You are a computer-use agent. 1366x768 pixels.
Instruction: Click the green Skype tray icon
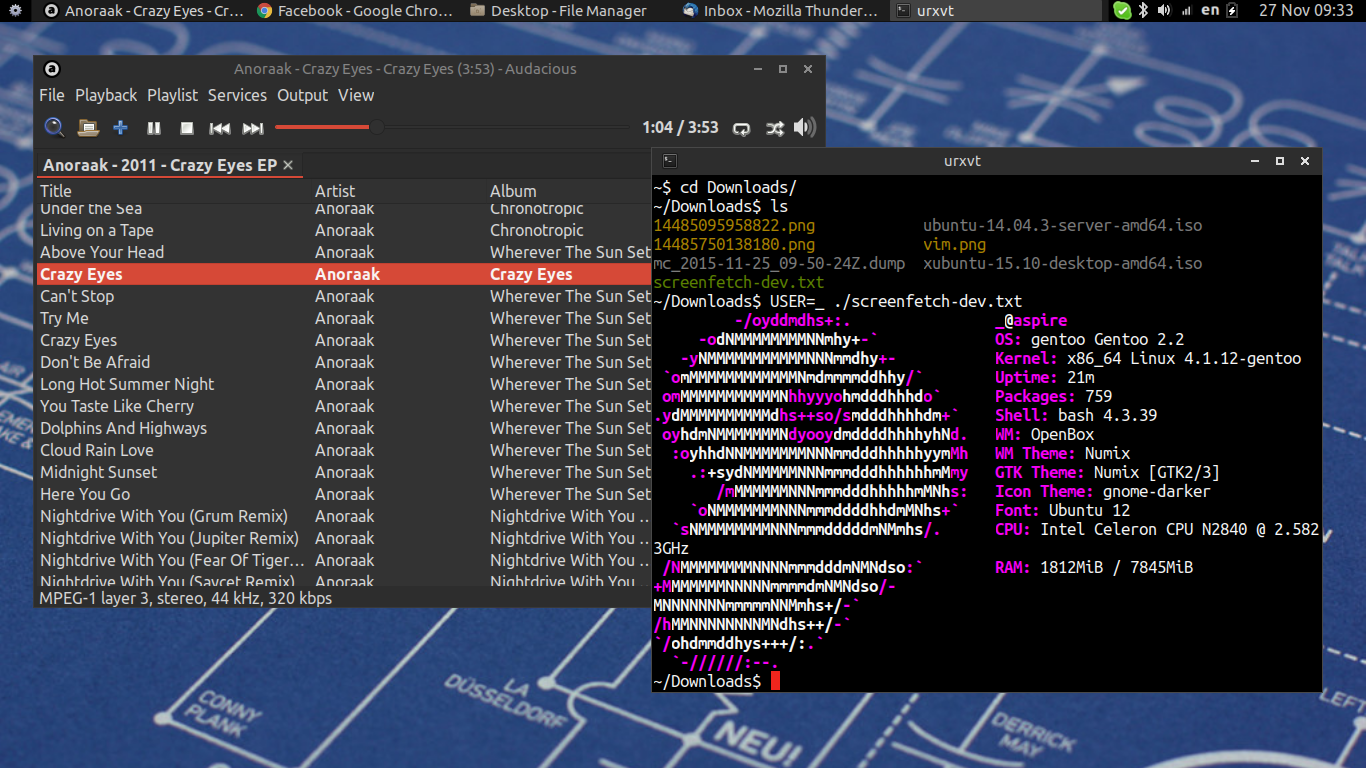[1122, 11]
